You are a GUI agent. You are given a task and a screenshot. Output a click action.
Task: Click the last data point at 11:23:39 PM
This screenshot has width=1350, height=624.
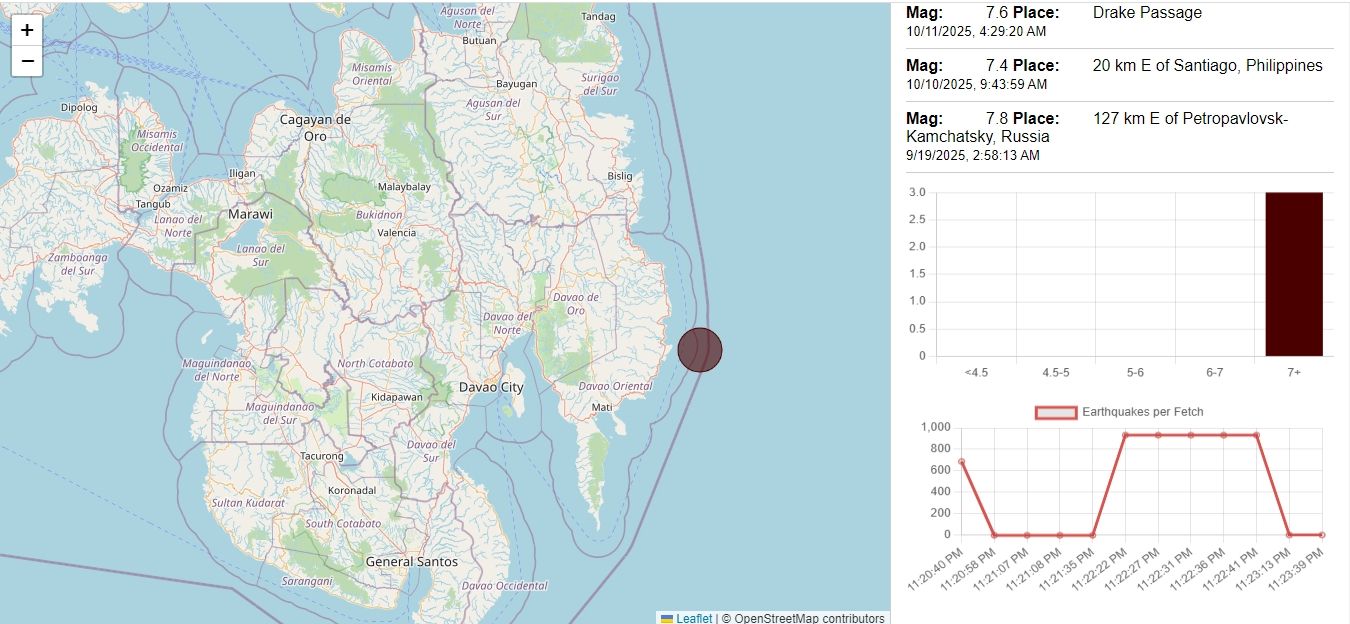[1322, 535]
